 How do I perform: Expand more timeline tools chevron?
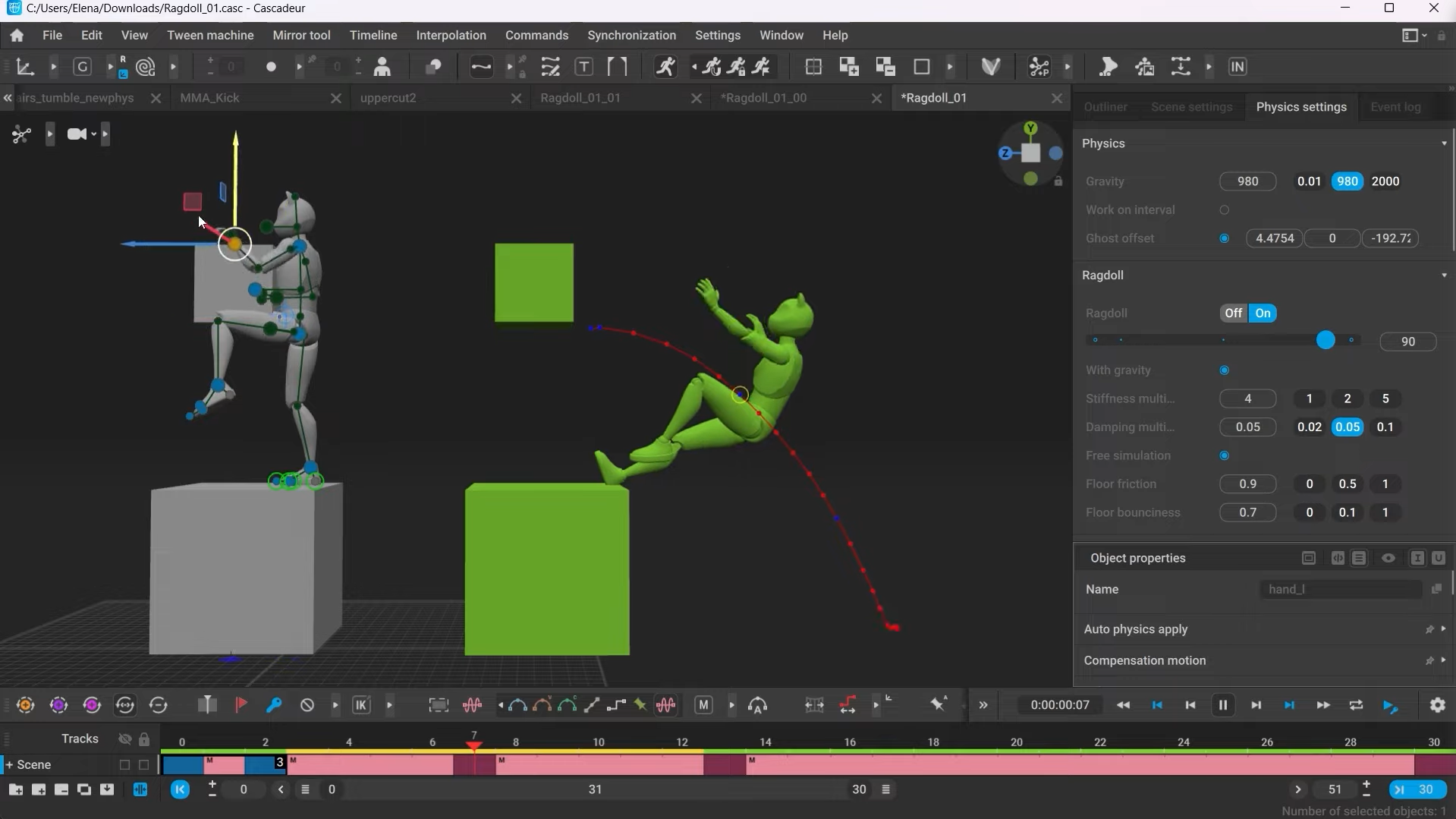(983, 705)
